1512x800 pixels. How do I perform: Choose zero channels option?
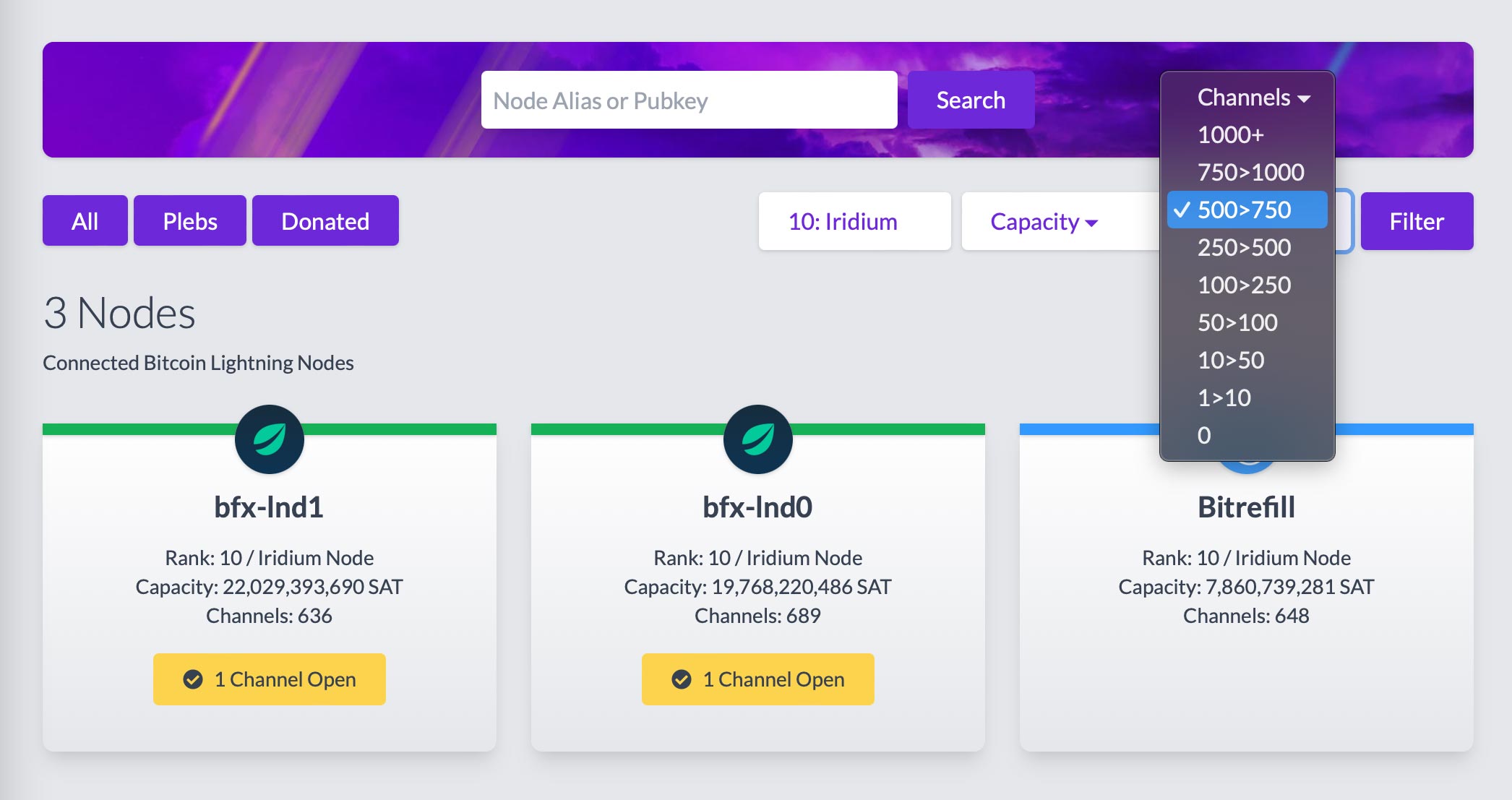tap(1204, 435)
